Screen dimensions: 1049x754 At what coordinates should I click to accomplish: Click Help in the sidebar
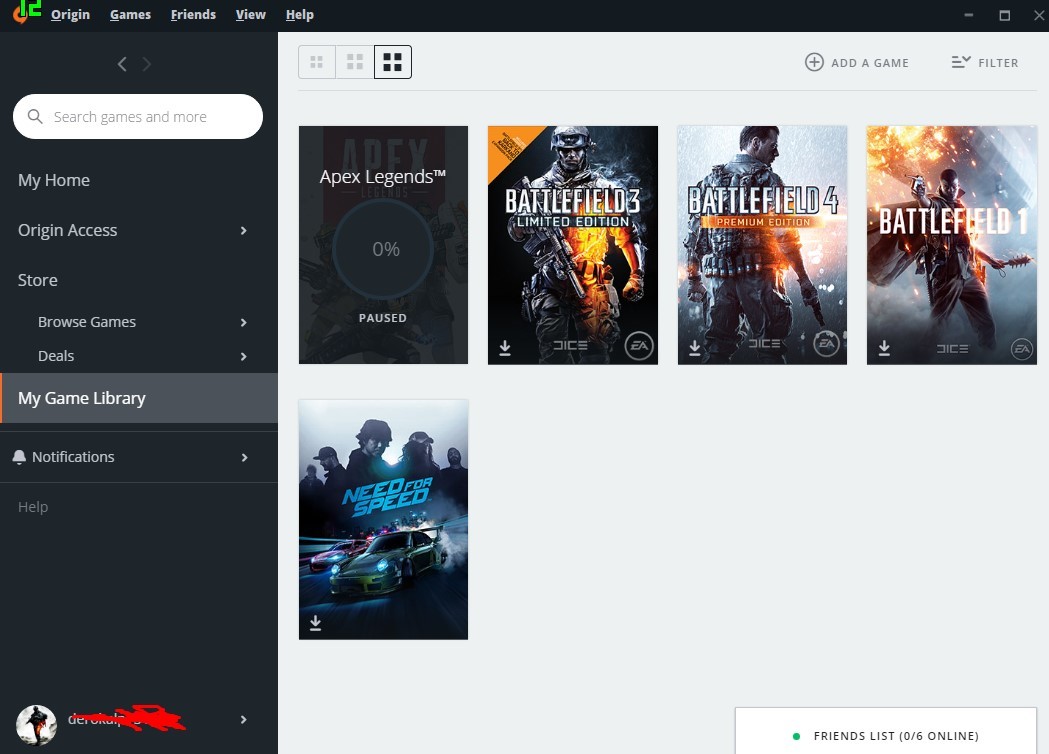(33, 507)
